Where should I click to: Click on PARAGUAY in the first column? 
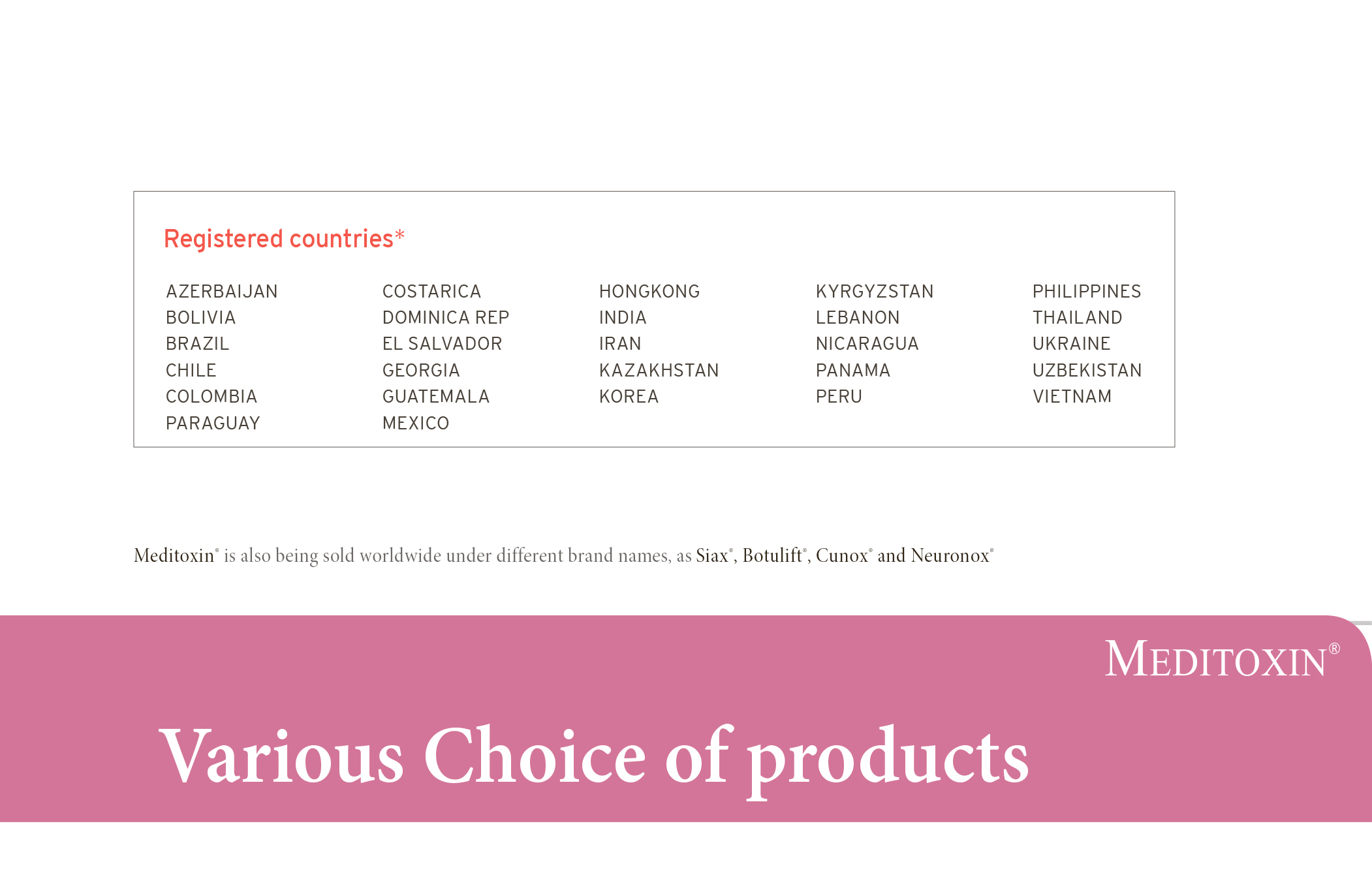point(213,423)
